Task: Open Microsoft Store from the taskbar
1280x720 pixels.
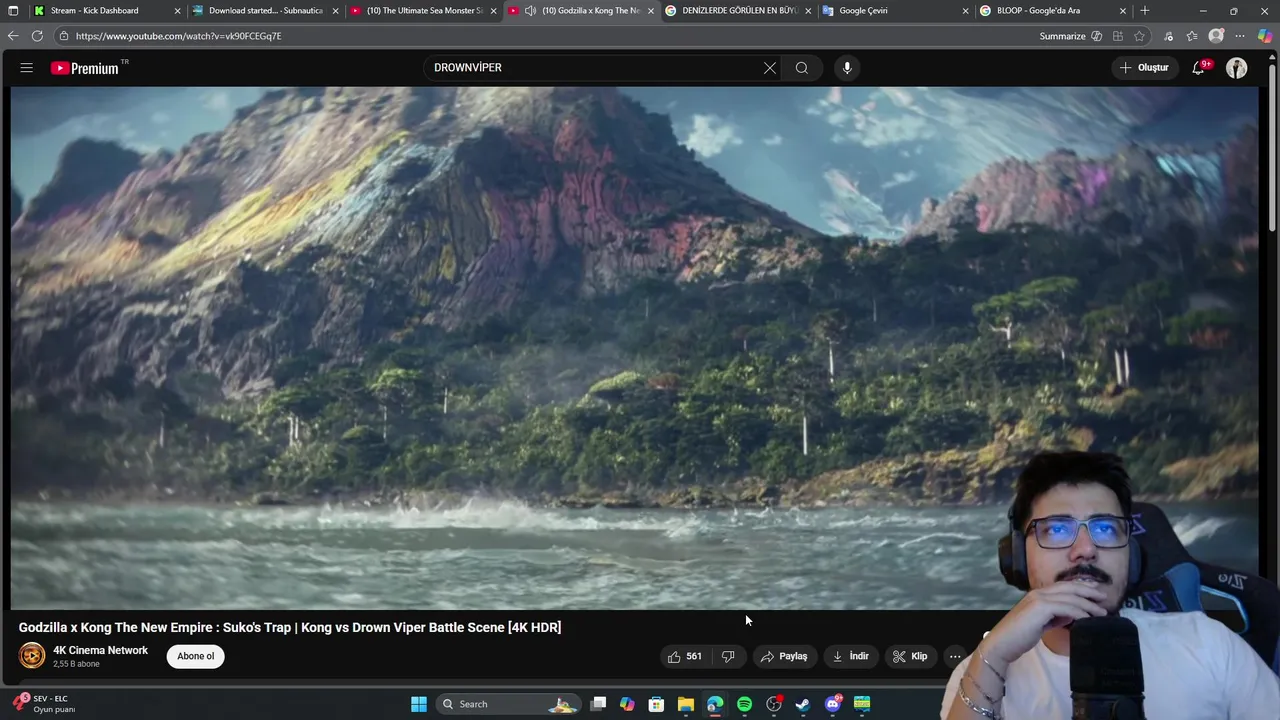Action: (x=657, y=704)
